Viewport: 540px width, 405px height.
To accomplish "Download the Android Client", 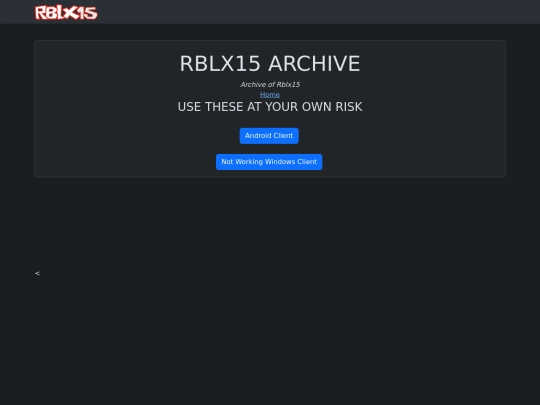I will tap(269, 136).
